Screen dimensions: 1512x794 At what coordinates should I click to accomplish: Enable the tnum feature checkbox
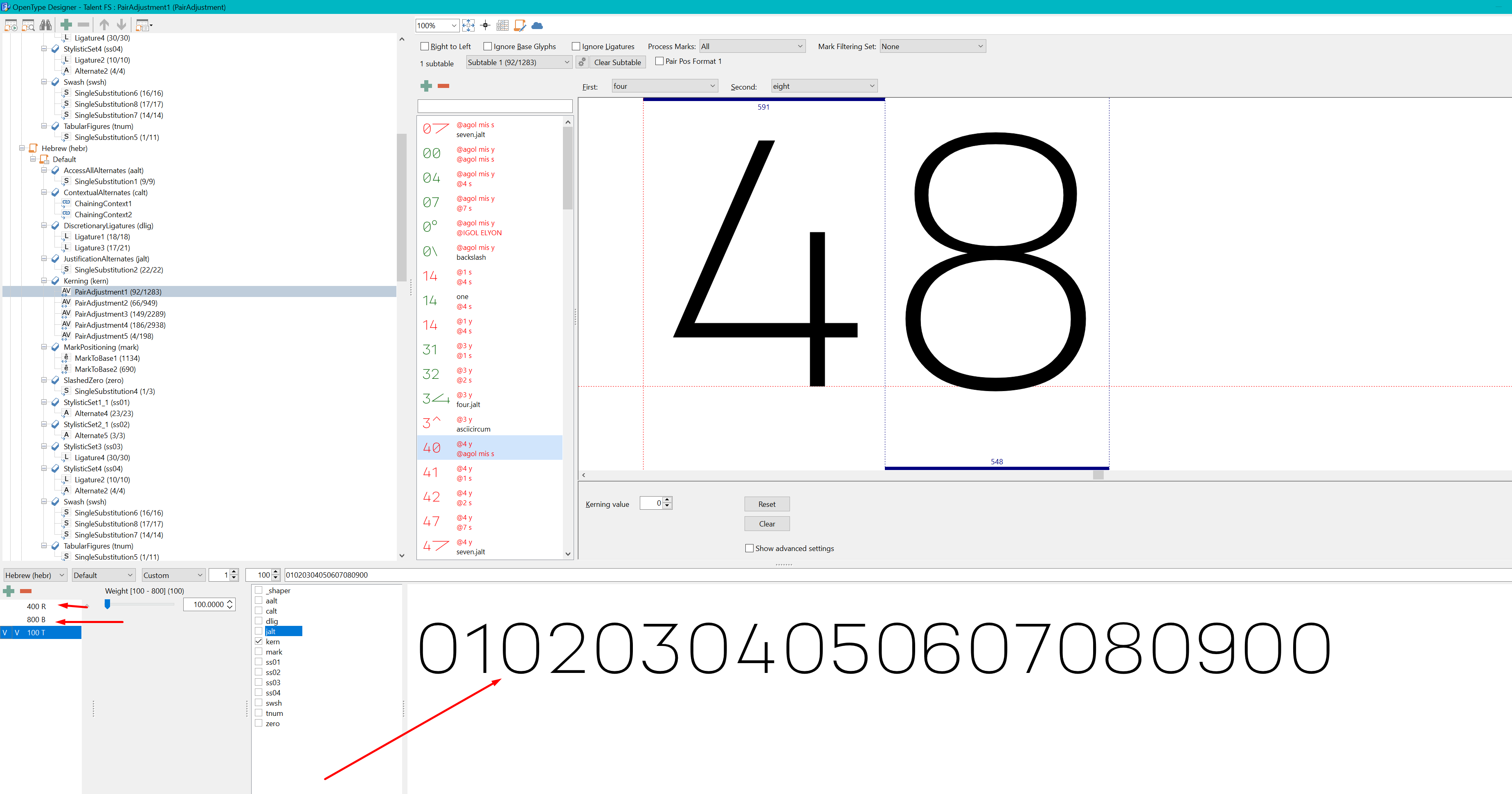258,713
